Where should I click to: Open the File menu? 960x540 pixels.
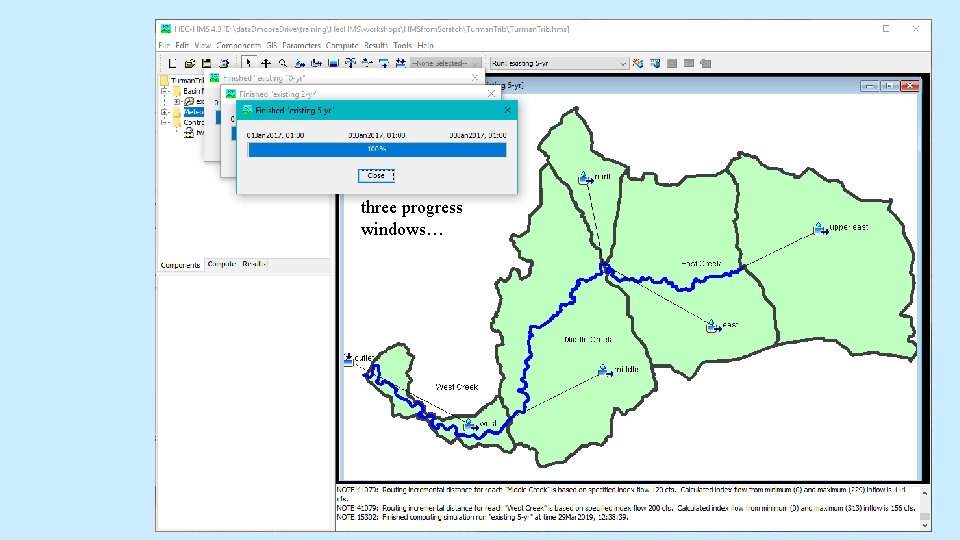164,45
